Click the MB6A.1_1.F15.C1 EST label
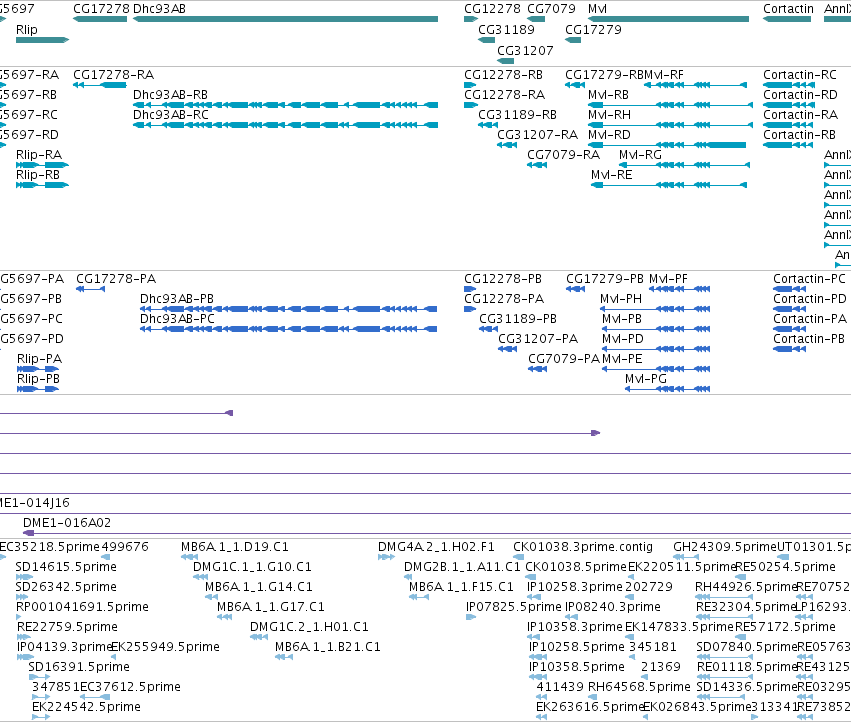 click(461, 587)
